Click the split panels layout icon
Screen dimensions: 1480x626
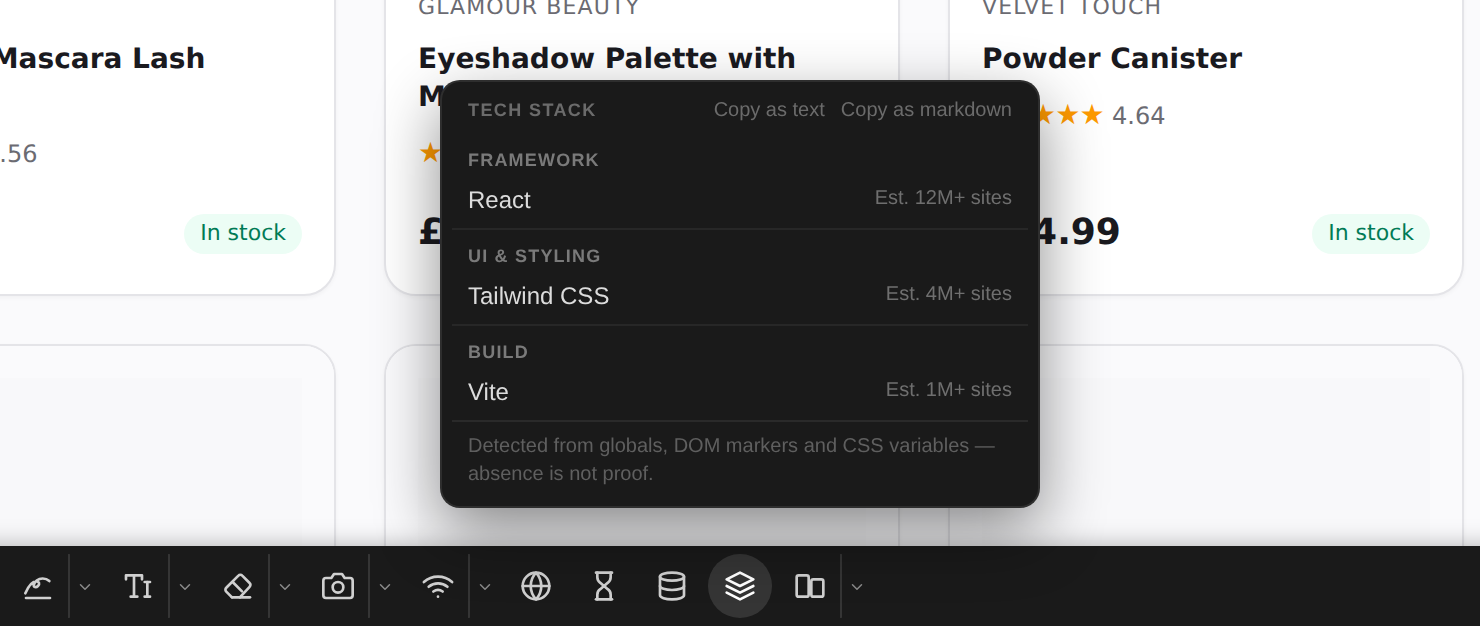(810, 586)
